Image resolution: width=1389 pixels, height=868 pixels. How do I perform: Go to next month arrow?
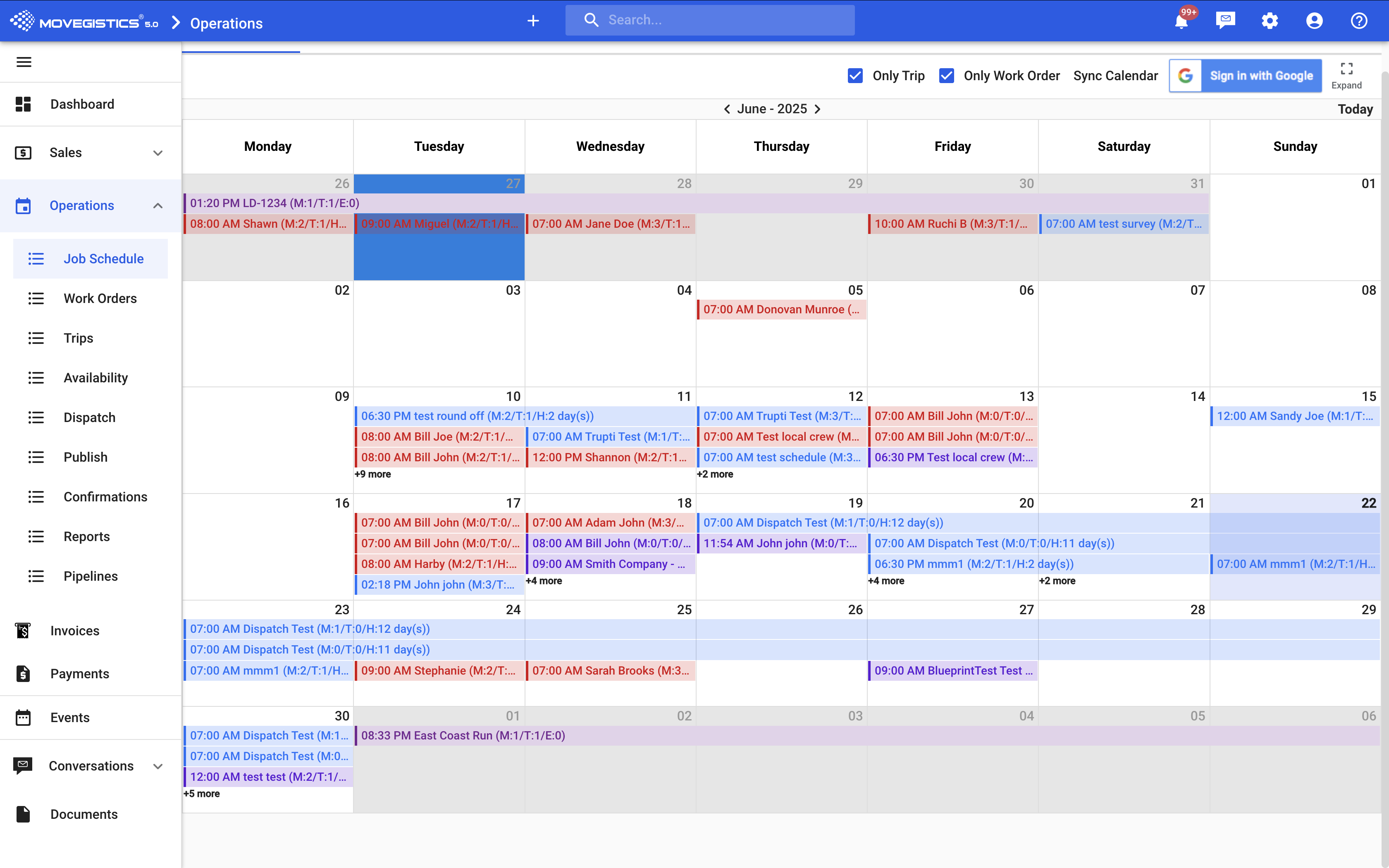click(817, 109)
